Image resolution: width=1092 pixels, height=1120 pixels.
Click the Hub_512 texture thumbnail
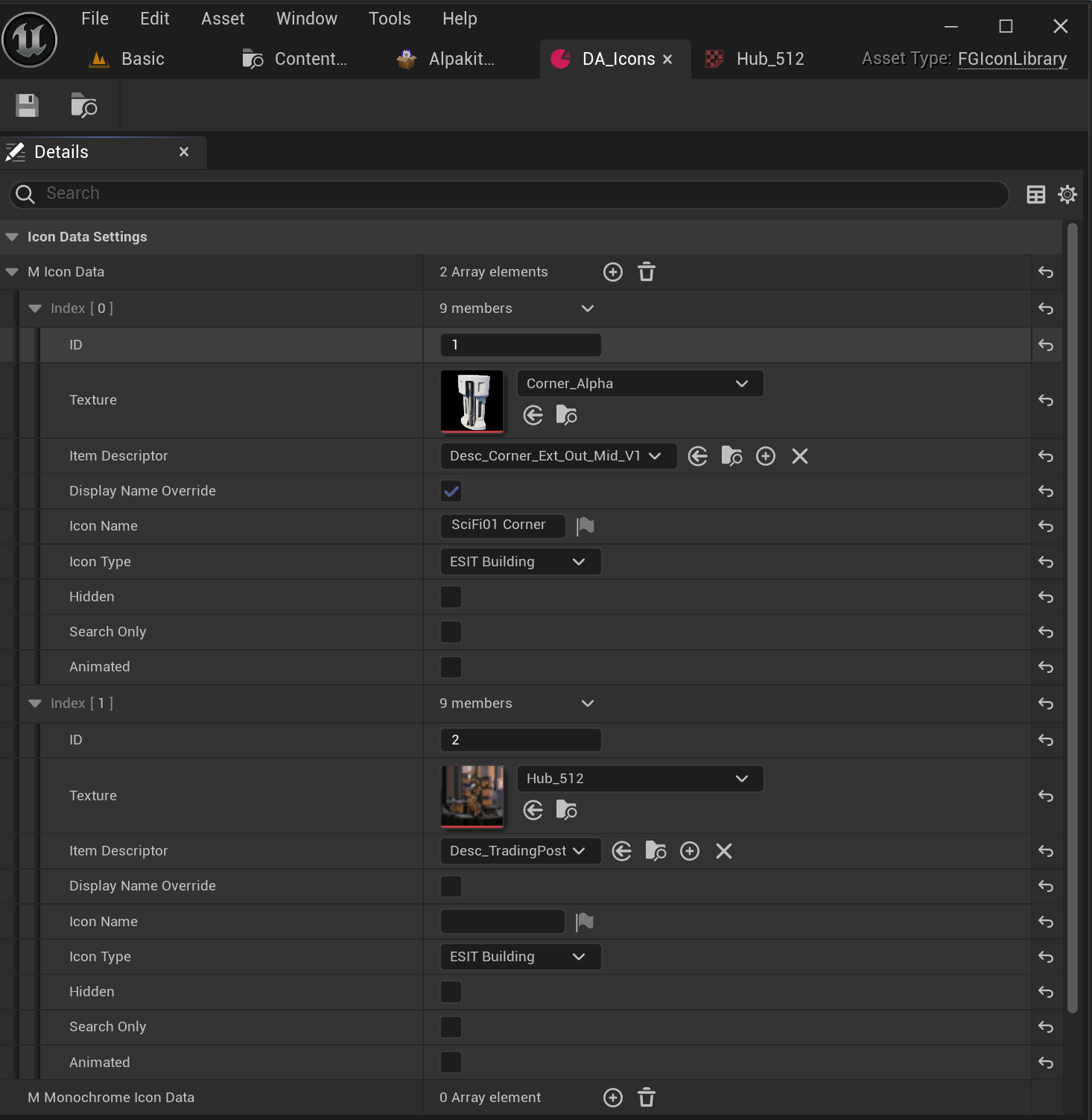(x=472, y=796)
